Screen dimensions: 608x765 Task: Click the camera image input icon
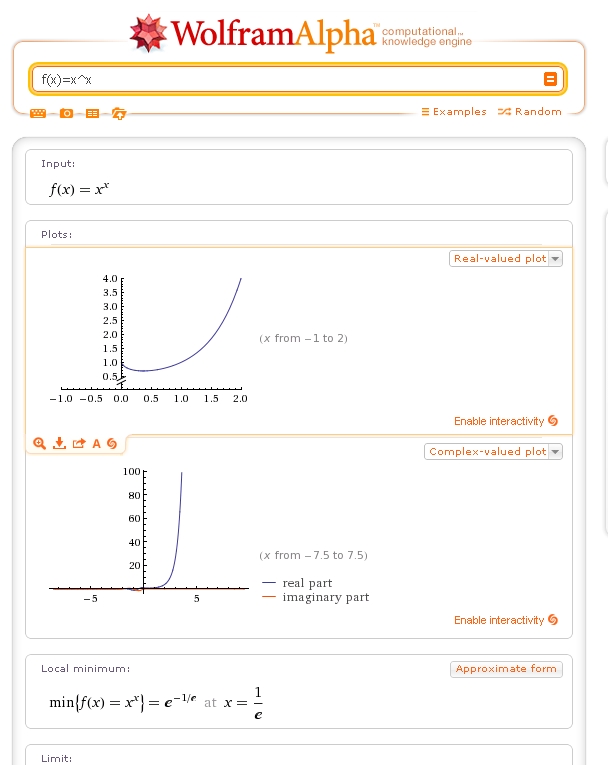pyautogui.click(x=66, y=113)
